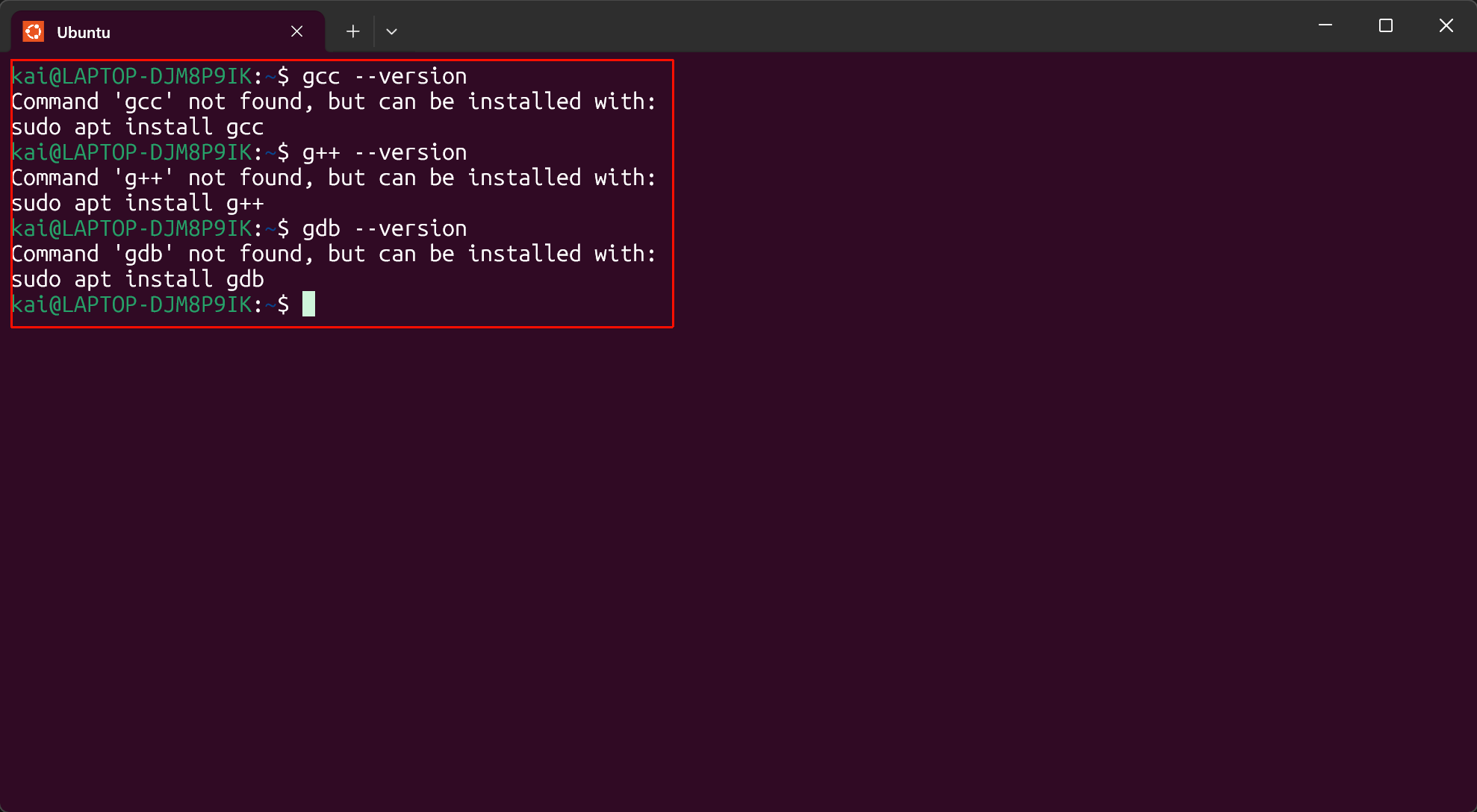Click the 'sudo apt install gcc' line
The image size is (1477, 812).
coord(138,127)
